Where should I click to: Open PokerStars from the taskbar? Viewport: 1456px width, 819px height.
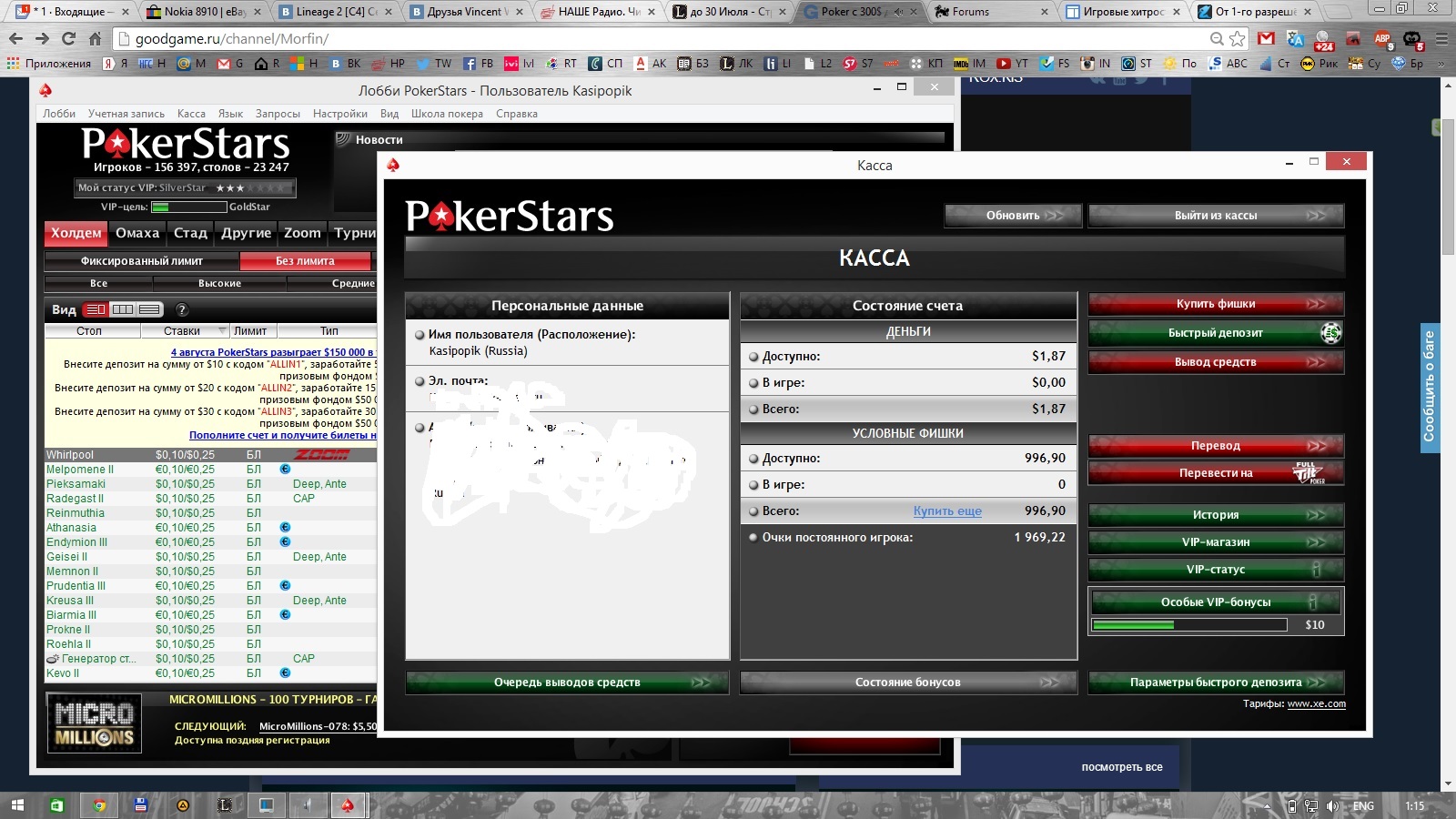click(347, 805)
